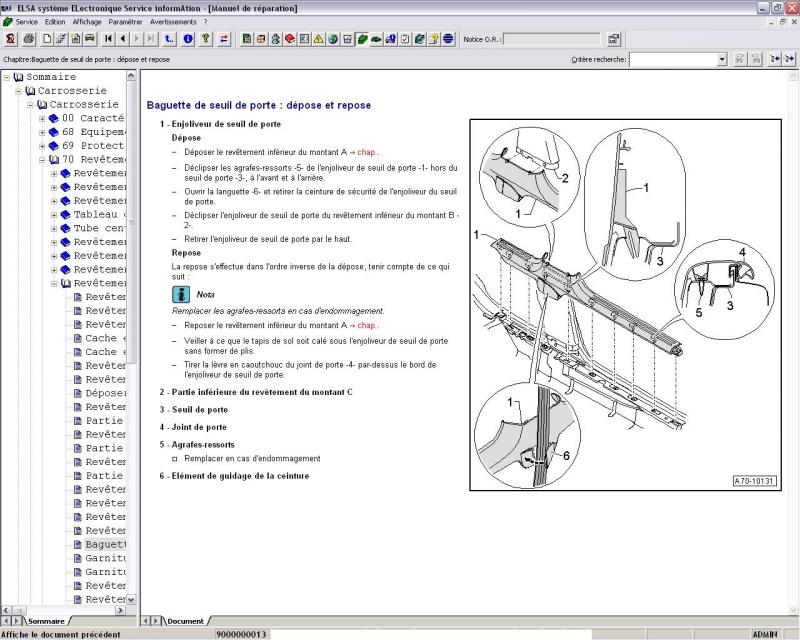Go to the previous document arrow

pyautogui.click(x=123, y=39)
